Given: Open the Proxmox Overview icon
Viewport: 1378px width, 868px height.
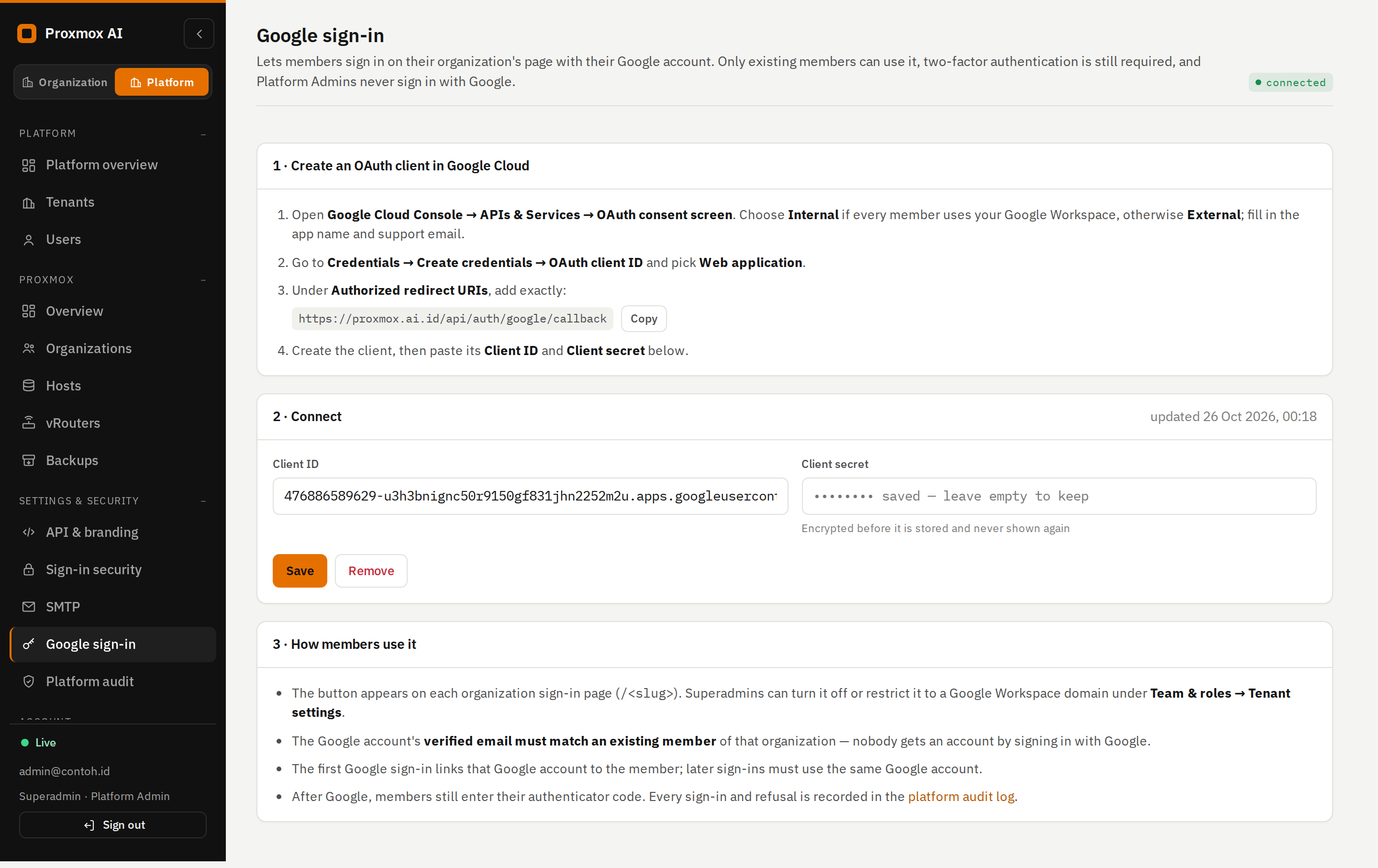Looking at the screenshot, I should (29, 312).
